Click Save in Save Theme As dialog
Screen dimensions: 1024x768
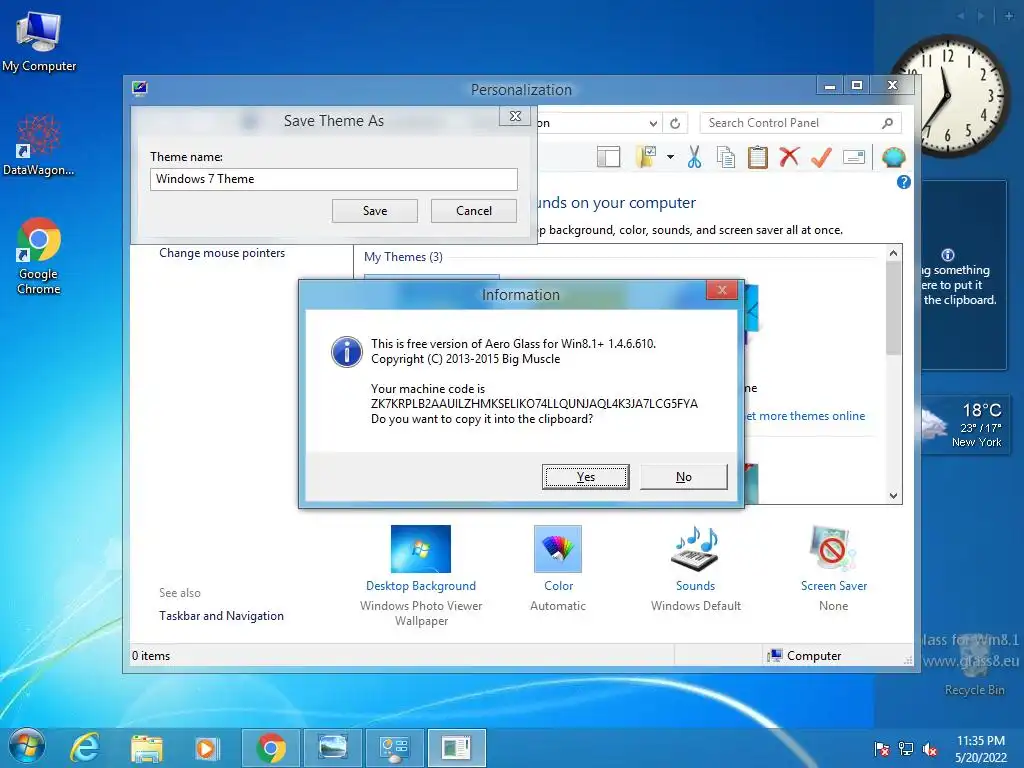click(375, 211)
